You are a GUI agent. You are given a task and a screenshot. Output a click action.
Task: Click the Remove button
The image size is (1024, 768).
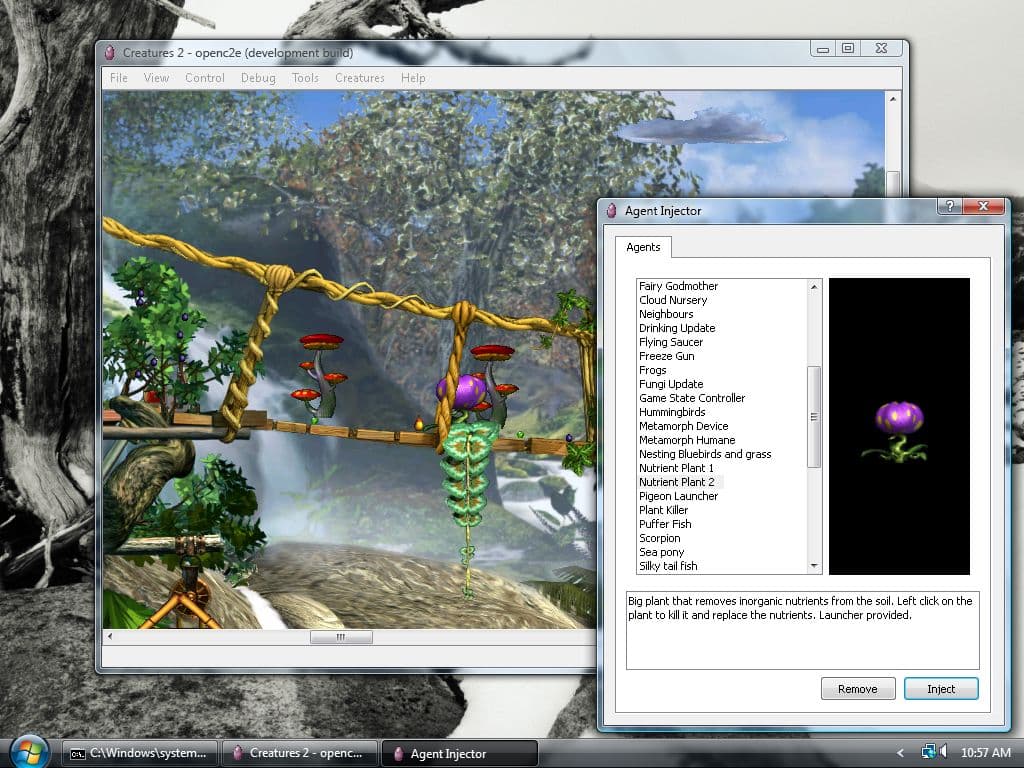point(857,688)
